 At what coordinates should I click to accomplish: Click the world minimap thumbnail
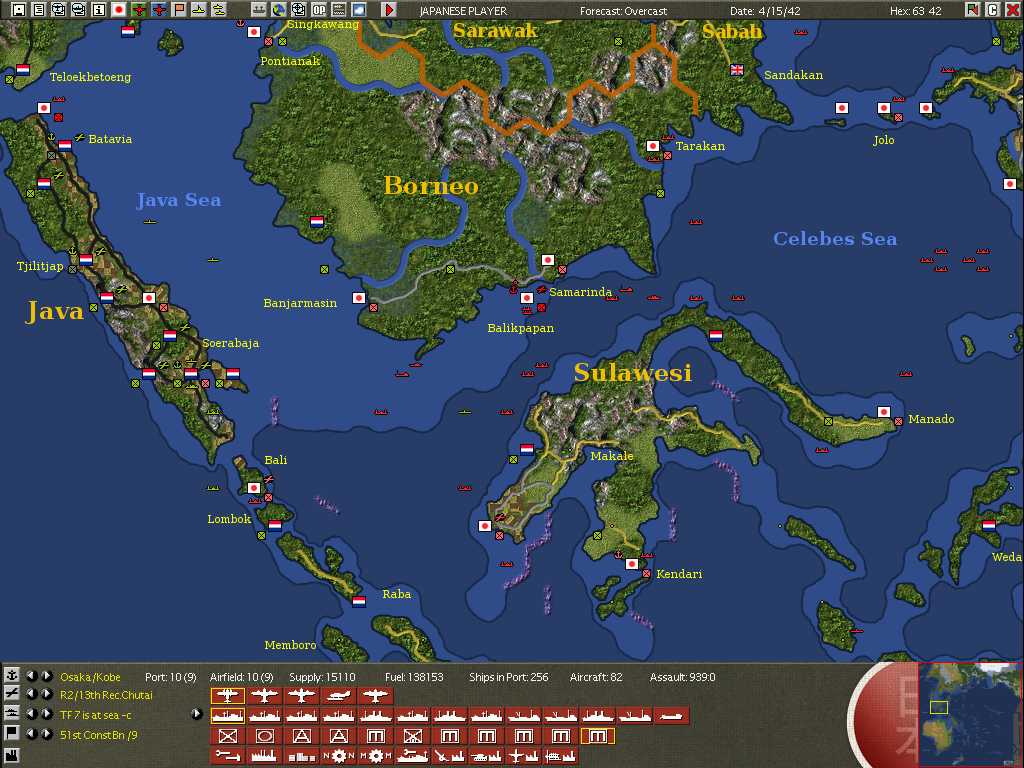[969, 714]
